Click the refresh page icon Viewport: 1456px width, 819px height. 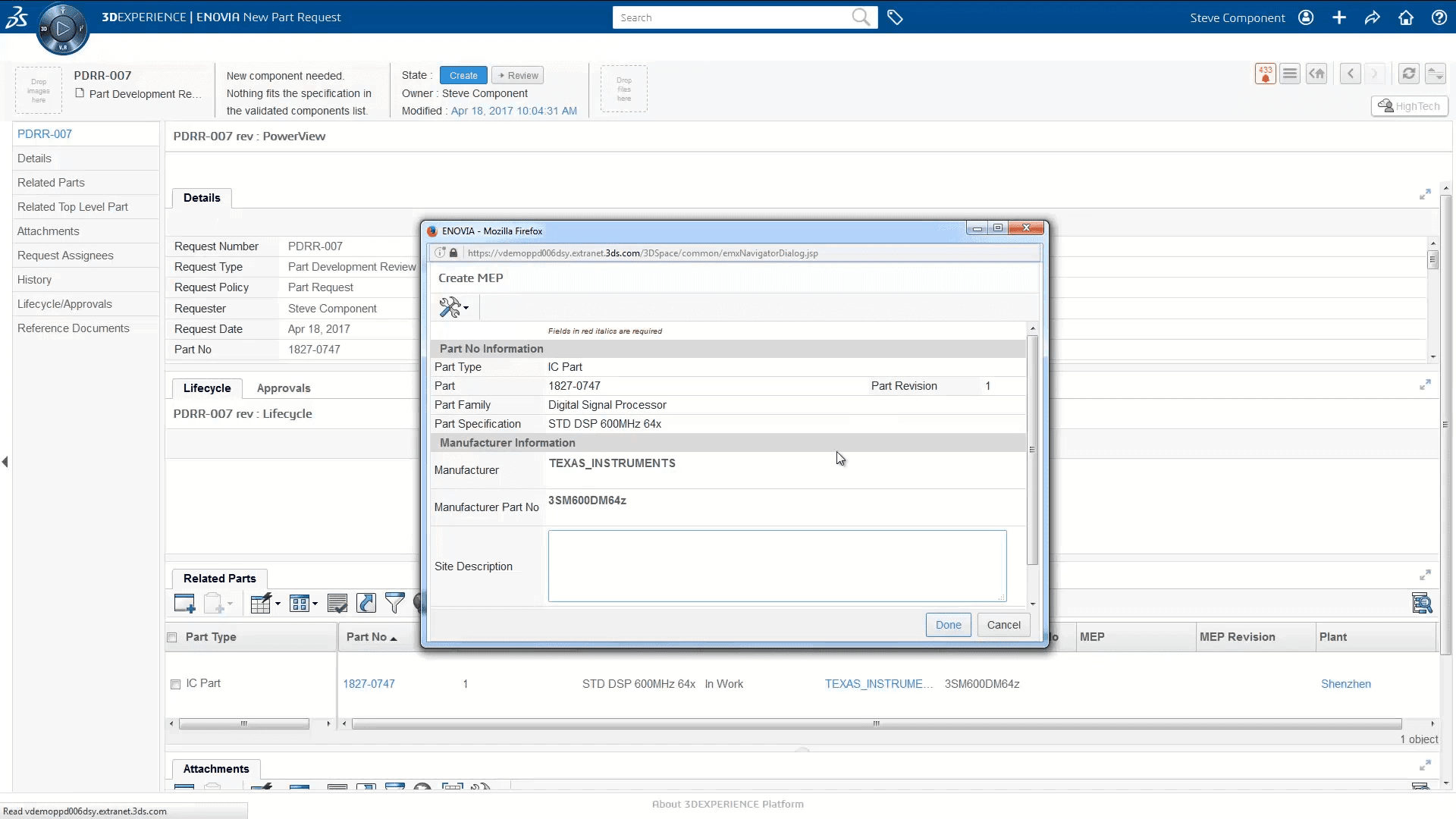[x=1408, y=74]
